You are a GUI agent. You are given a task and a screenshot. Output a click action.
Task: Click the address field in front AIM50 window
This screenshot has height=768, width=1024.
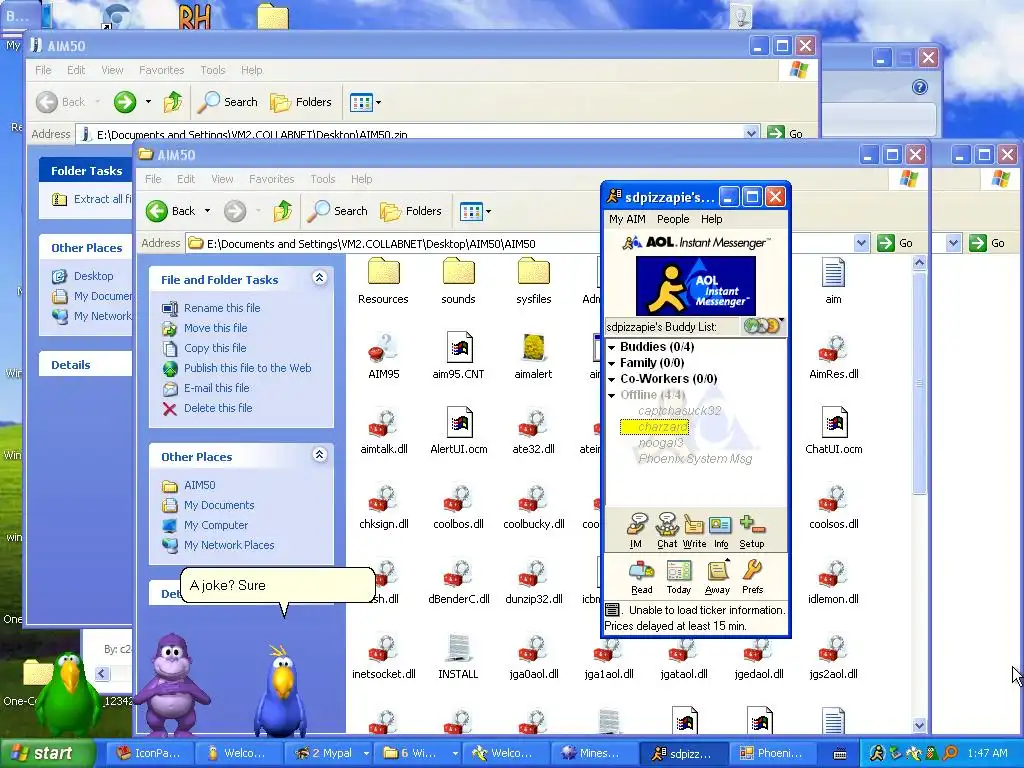pyautogui.click(x=519, y=244)
